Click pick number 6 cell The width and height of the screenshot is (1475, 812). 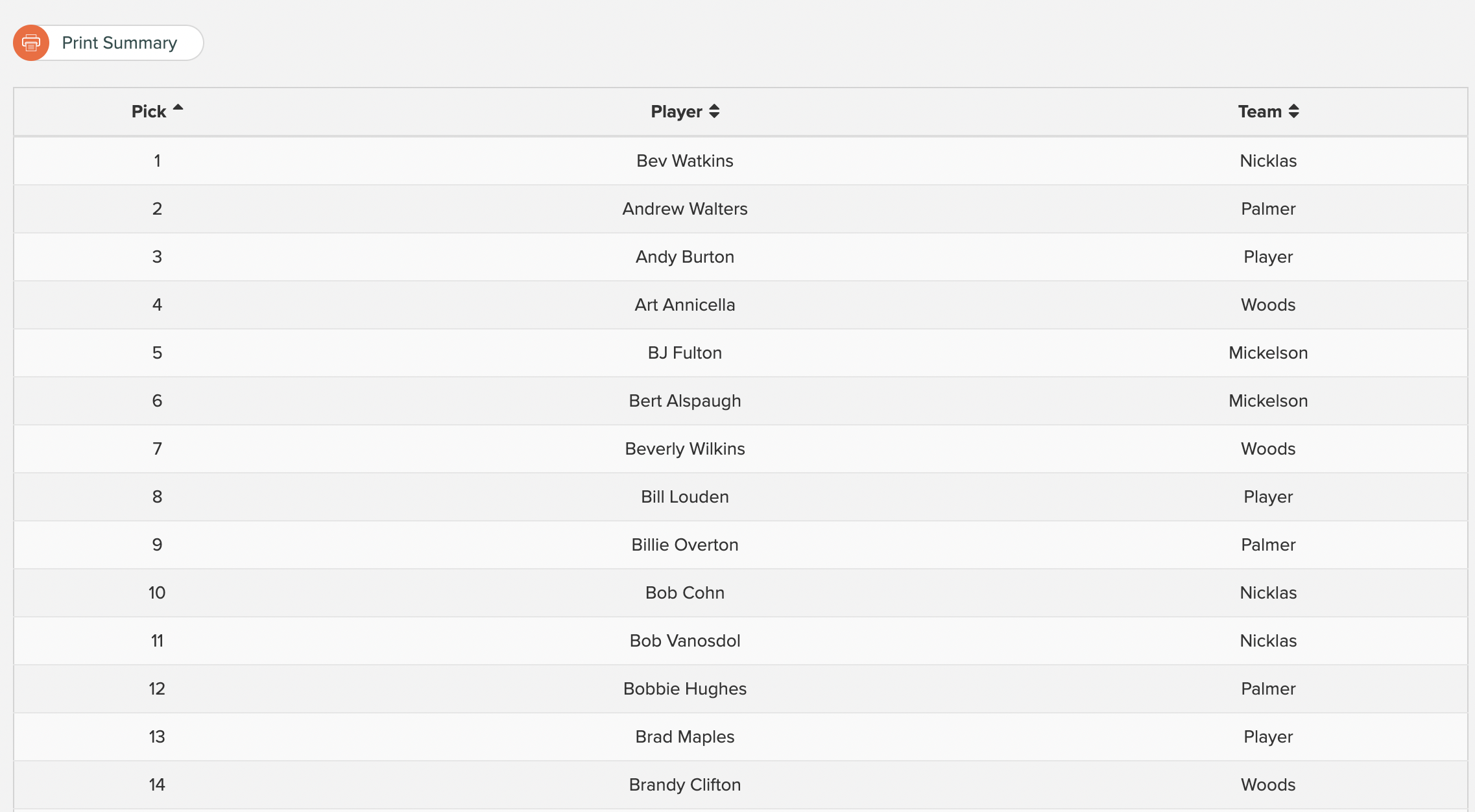tap(157, 401)
